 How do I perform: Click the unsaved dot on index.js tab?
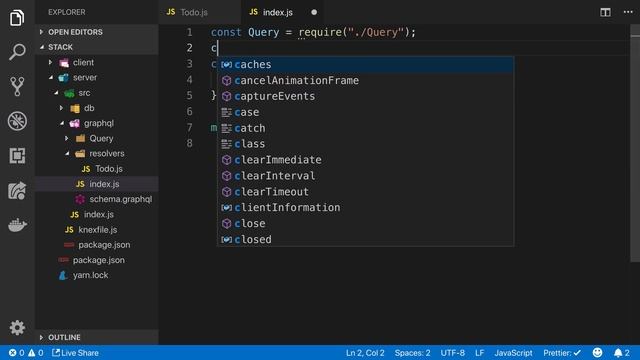point(314,12)
